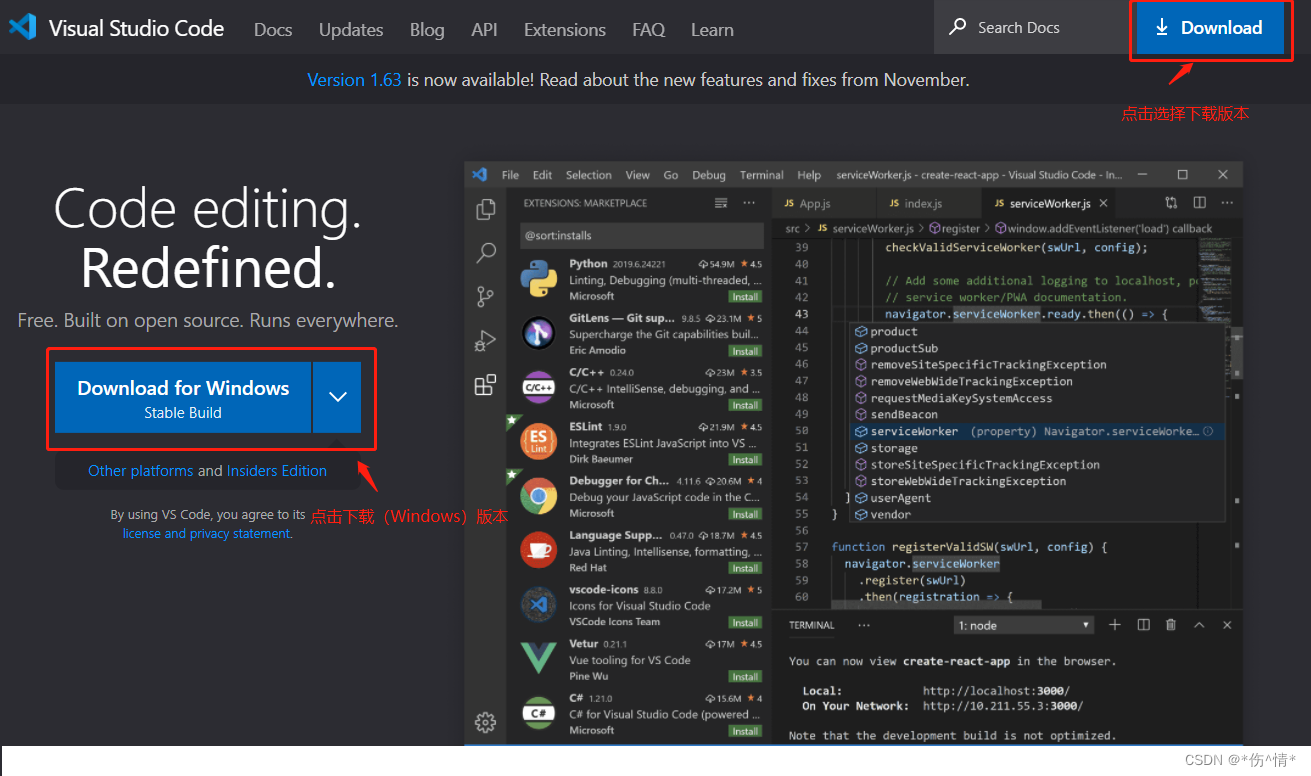This screenshot has width=1311, height=776.
Task: Open the Selection menu in the editor
Action: [x=588, y=175]
